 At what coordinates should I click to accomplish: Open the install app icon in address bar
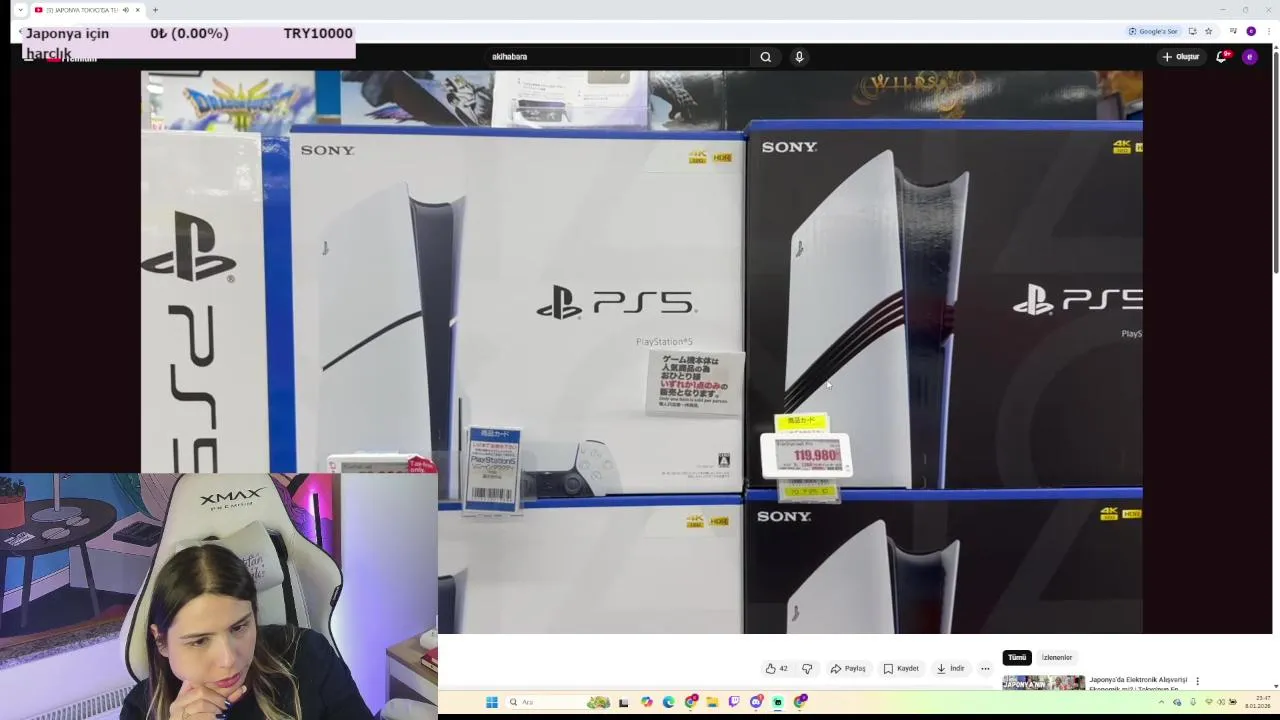click(1192, 31)
